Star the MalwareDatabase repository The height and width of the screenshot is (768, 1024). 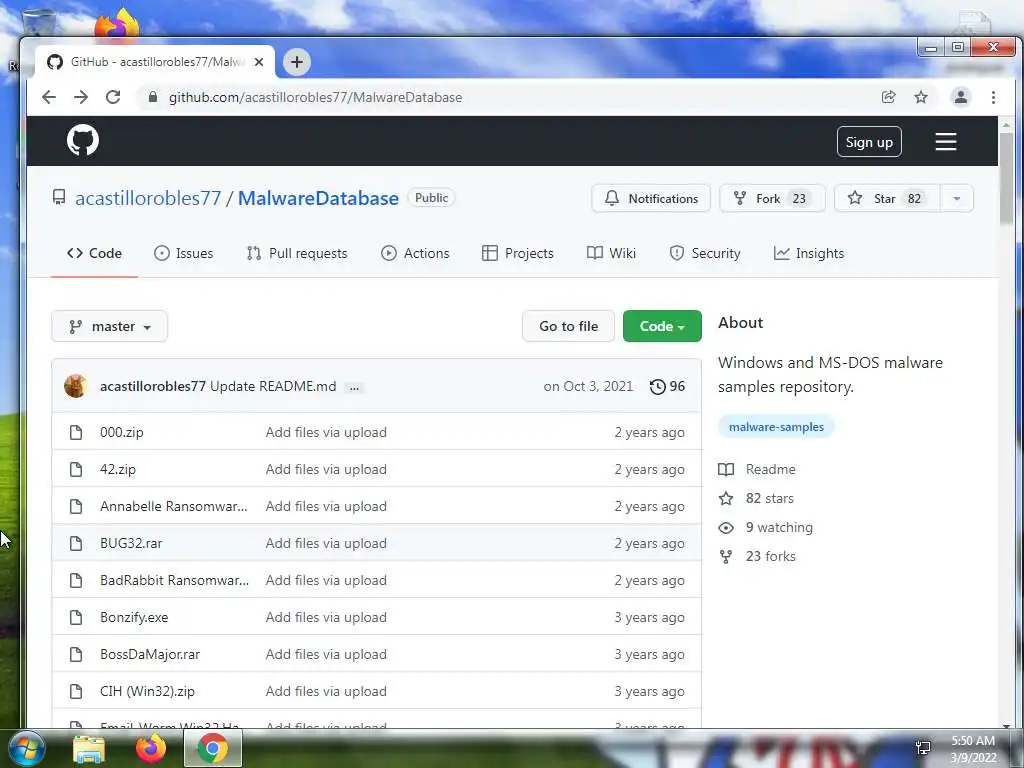pyautogui.click(x=887, y=199)
